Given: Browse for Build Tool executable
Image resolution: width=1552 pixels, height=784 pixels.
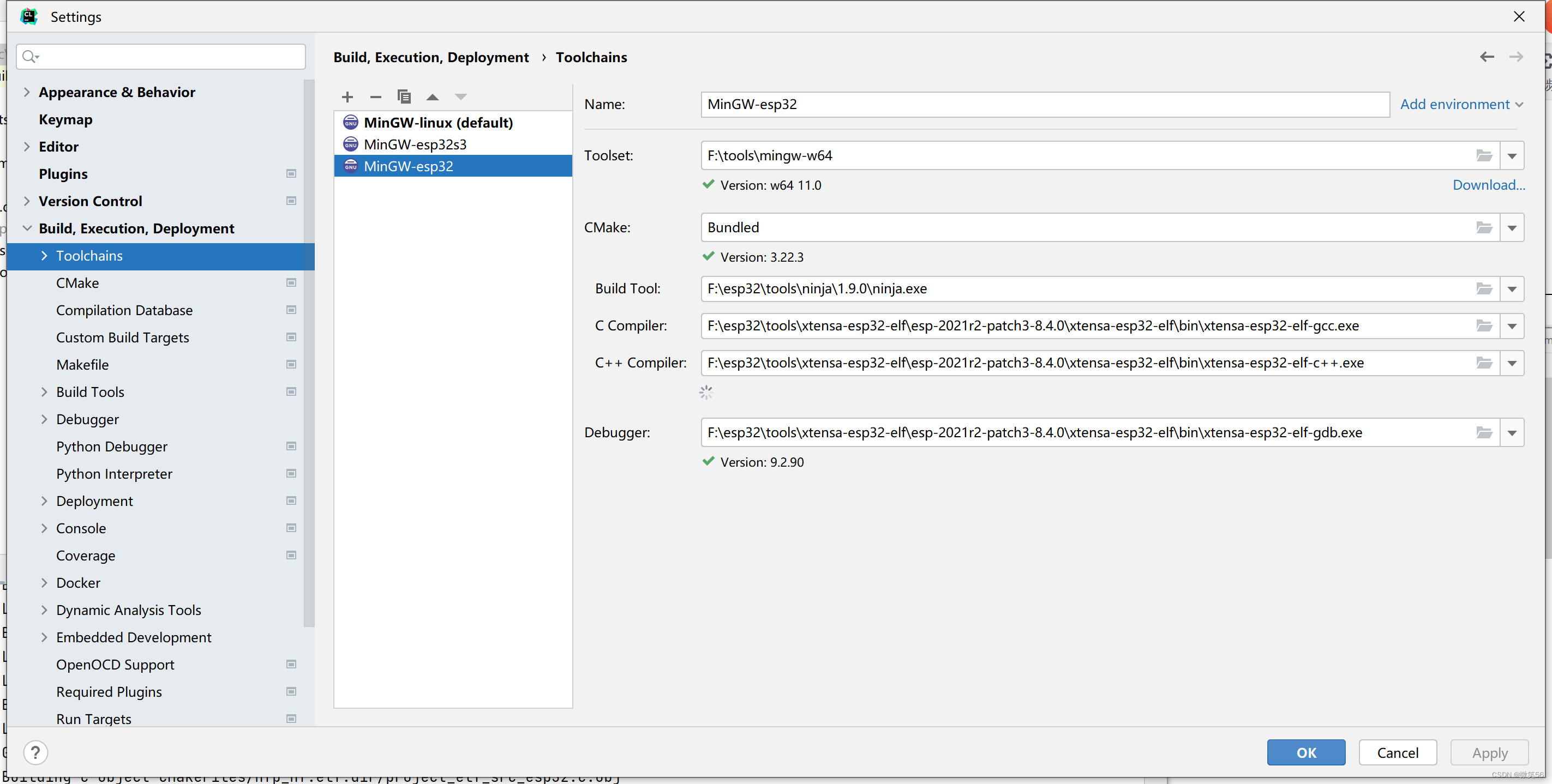Looking at the screenshot, I should (x=1484, y=289).
